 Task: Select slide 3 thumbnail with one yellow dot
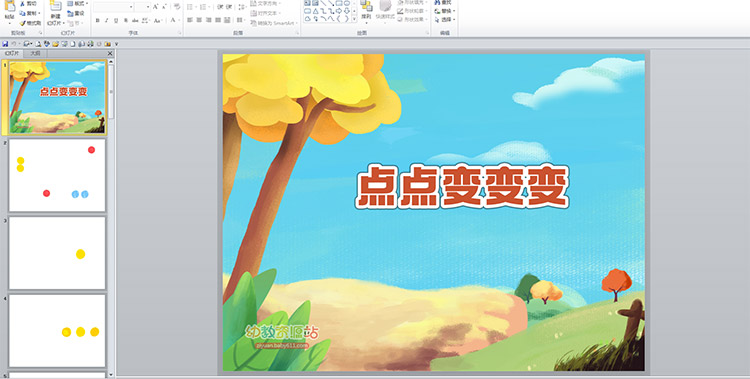[x=57, y=253]
